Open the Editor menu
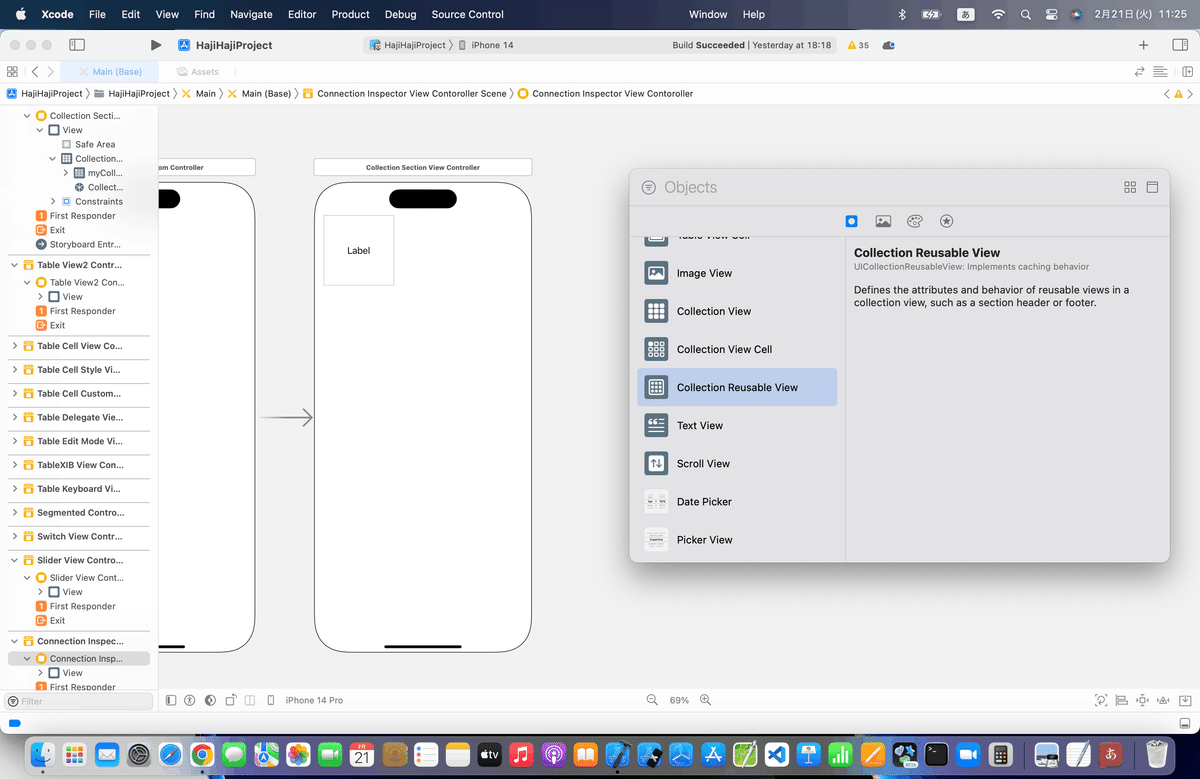The height and width of the screenshot is (779, 1200). pyautogui.click(x=302, y=14)
